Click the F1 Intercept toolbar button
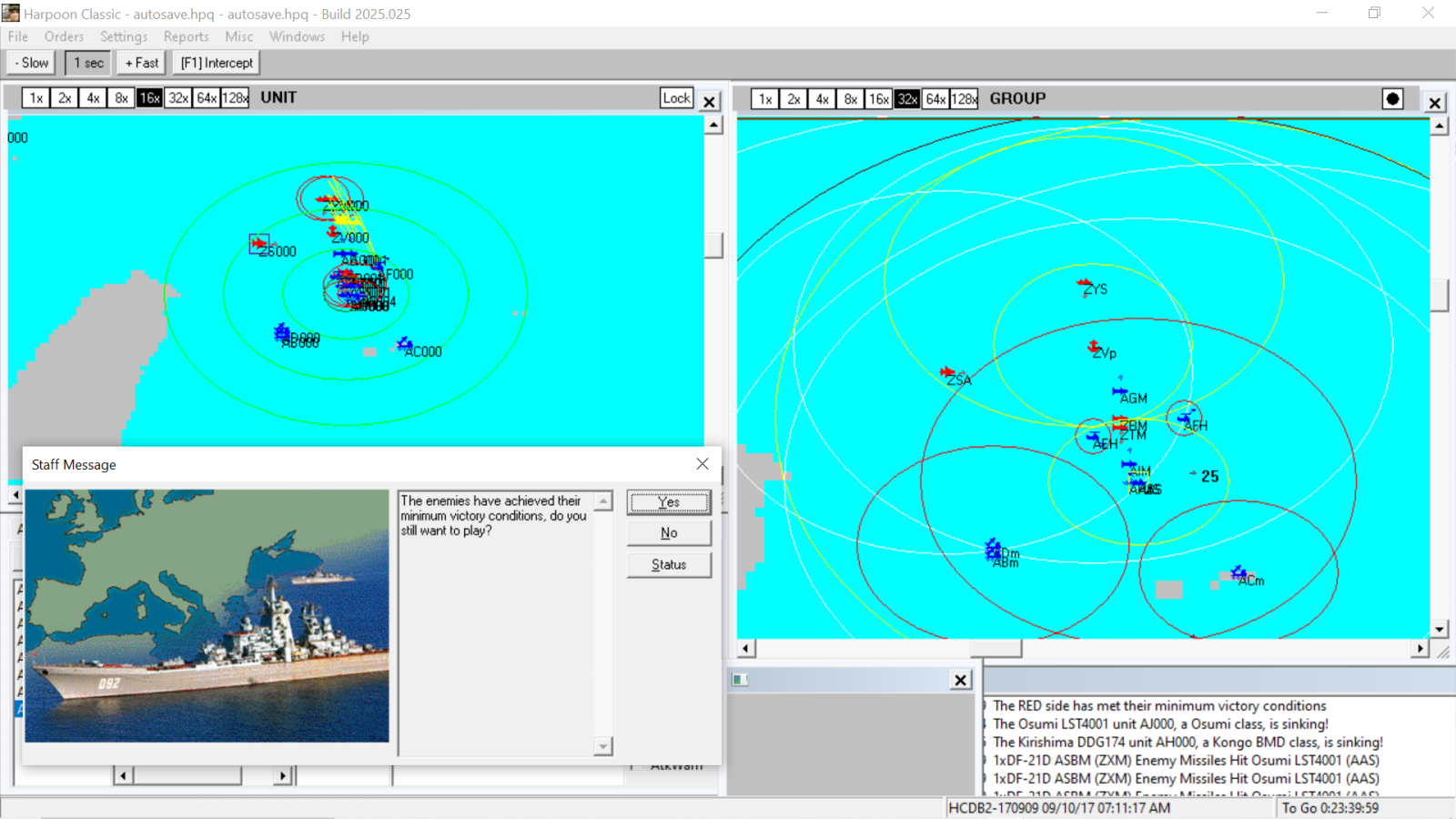The width and height of the screenshot is (1456, 819). point(217,63)
